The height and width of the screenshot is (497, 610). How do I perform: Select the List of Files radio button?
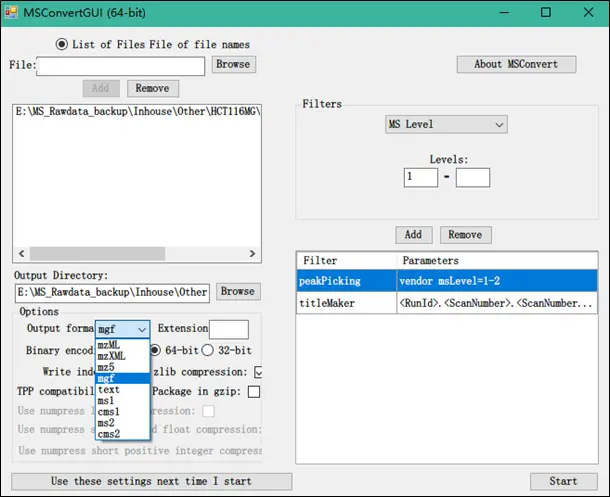pyautogui.click(x=61, y=44)
